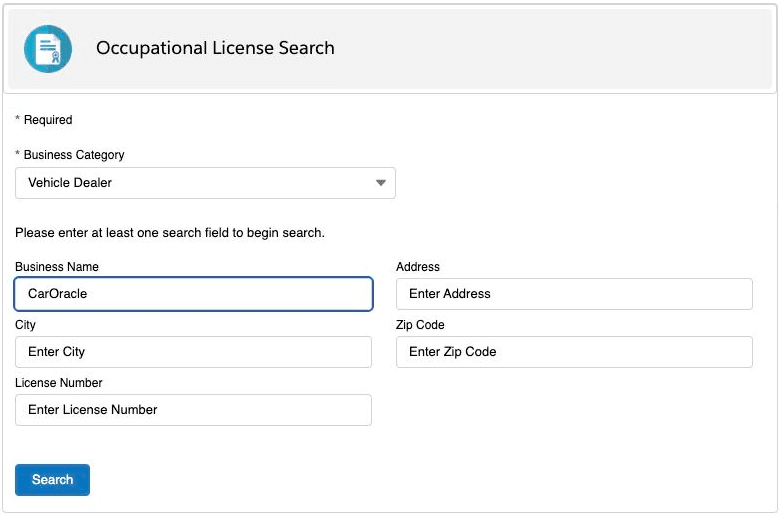Click the Address label text
Screen dimensions: 780x516
418,267
